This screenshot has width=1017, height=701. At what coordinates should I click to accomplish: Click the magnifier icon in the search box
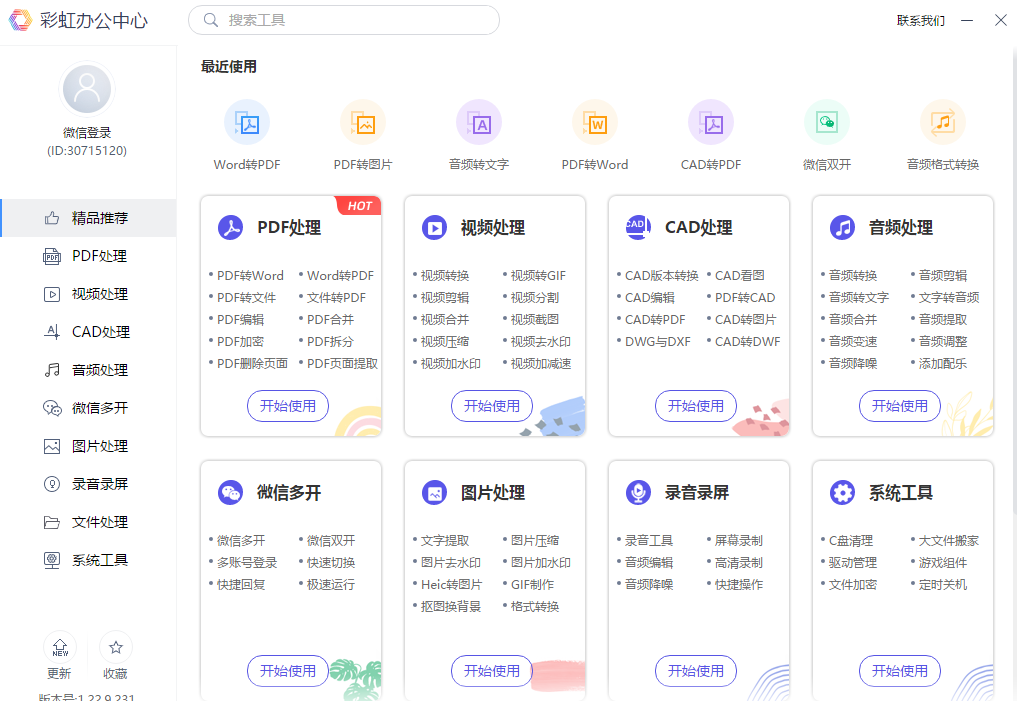click(211, 20)
